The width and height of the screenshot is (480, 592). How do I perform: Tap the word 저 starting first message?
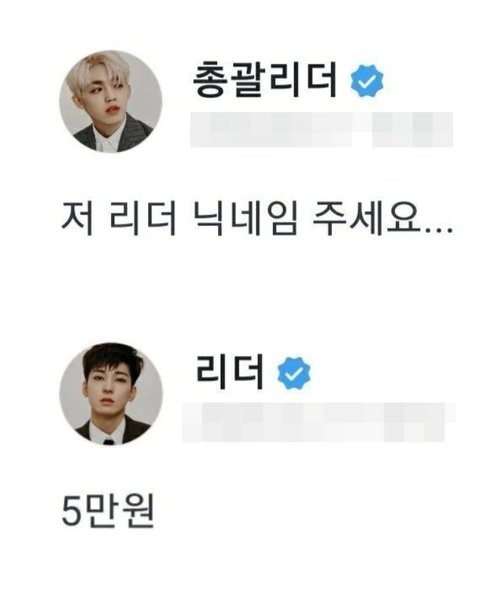pos(77,219)
